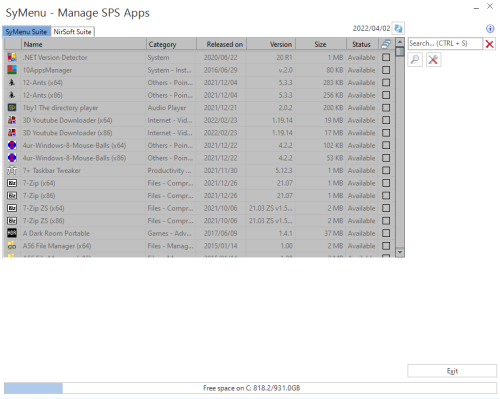The image size is (500, 399).
Task: Click the 7-Zip (x86) app icon
Action: pos(12,195)
